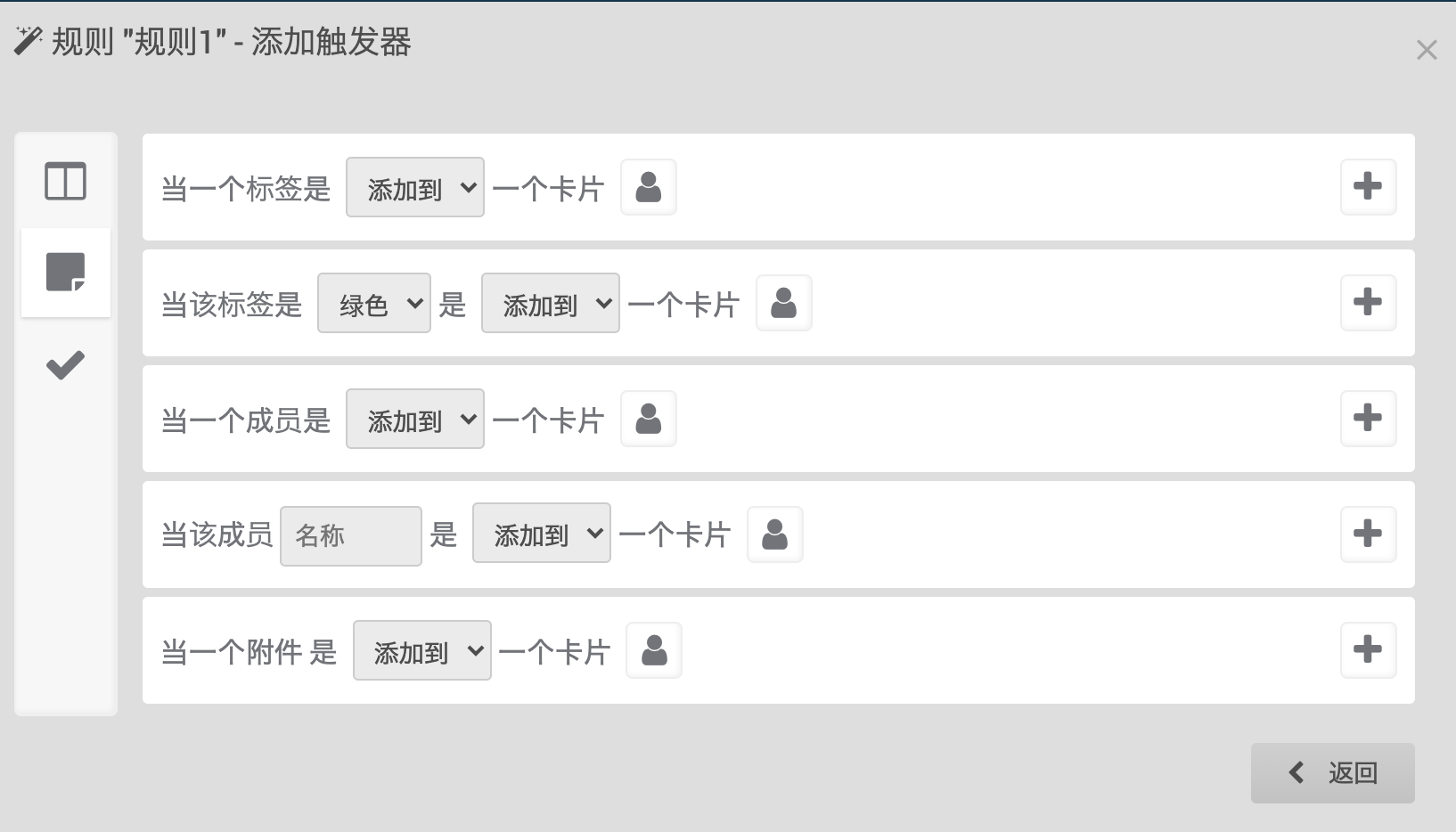Expand the 添加到 dropdown in the attachment row
Screen dimensions: 1456x832
[421, 650]
